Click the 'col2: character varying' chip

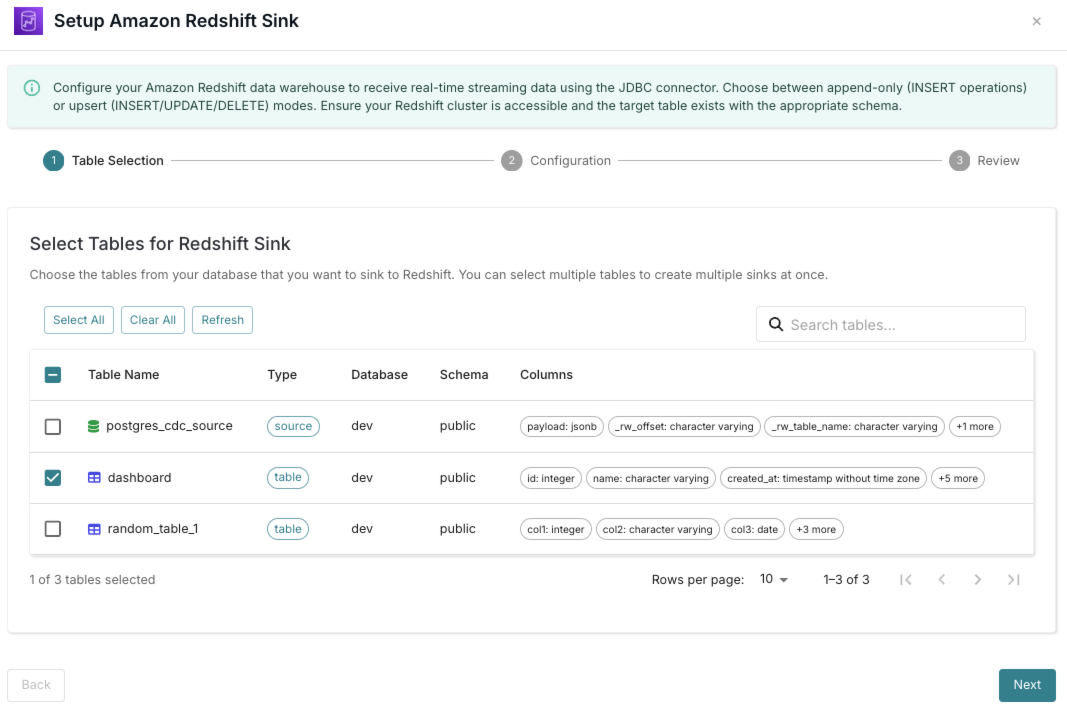coord(657,529)
